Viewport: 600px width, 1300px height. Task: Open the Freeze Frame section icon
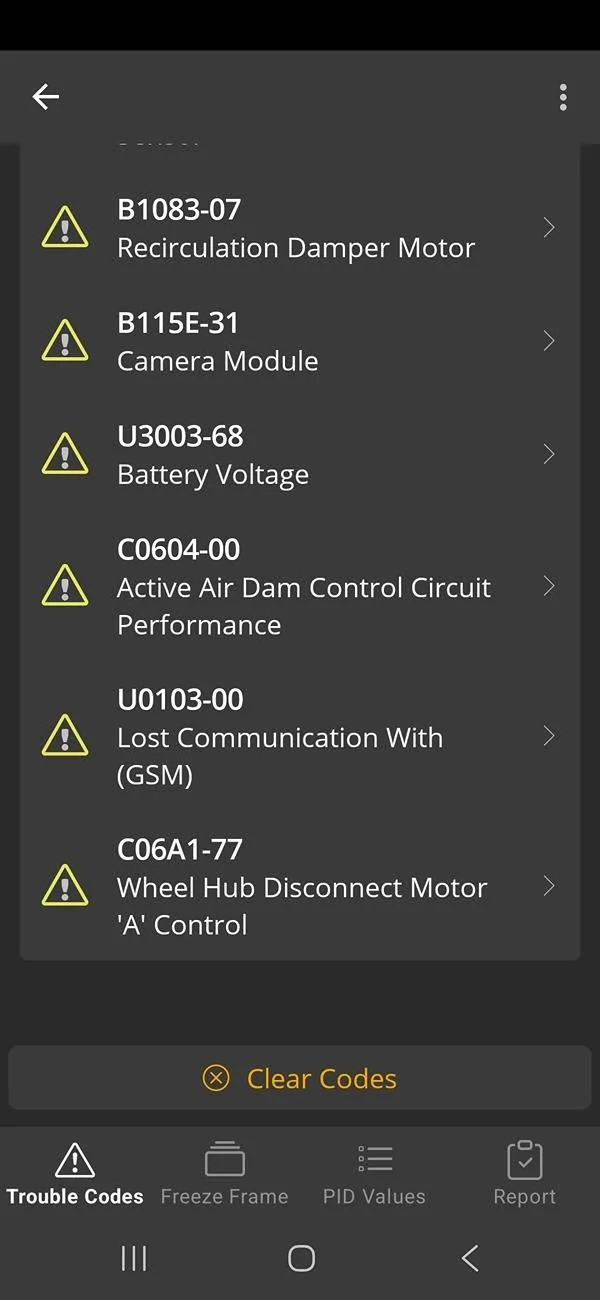[x=224, y=1159]
